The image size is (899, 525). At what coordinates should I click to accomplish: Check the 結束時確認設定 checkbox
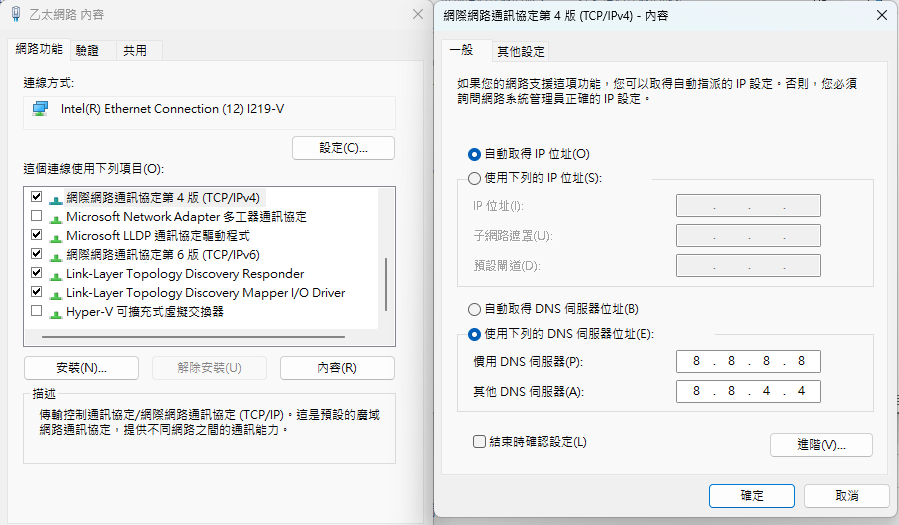479,441
